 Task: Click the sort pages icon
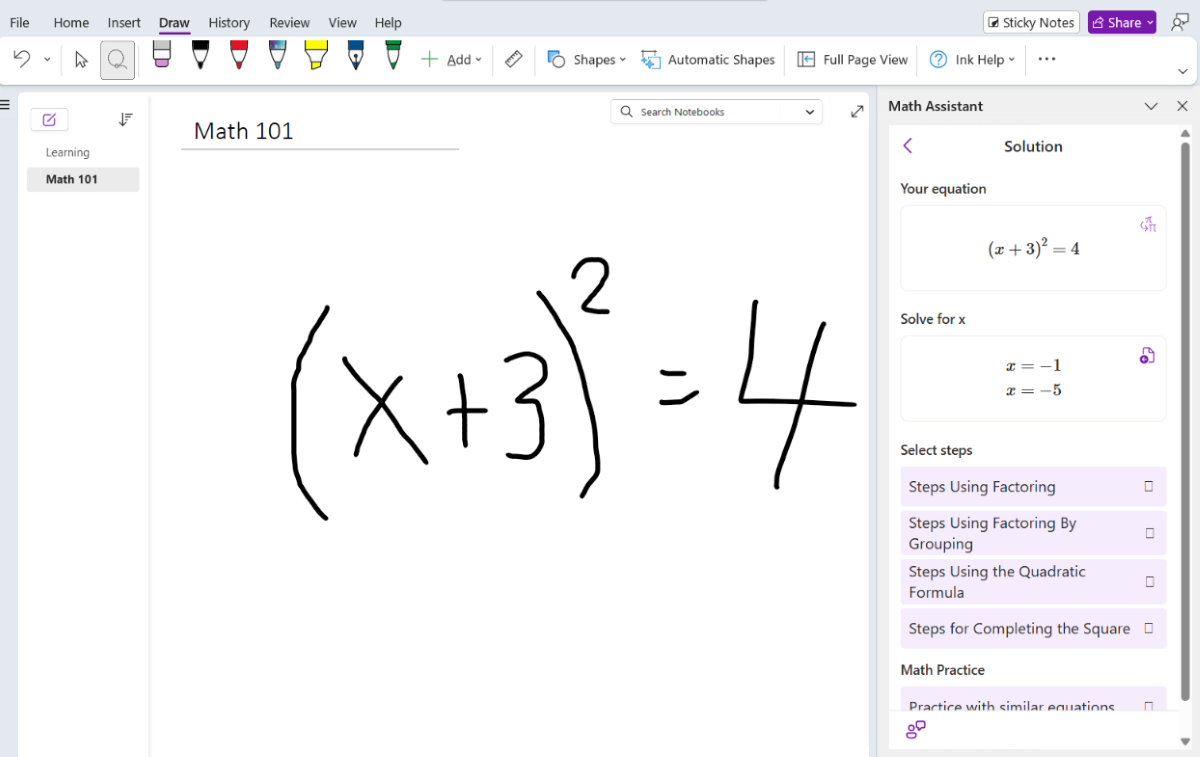(x=125, y=119)
